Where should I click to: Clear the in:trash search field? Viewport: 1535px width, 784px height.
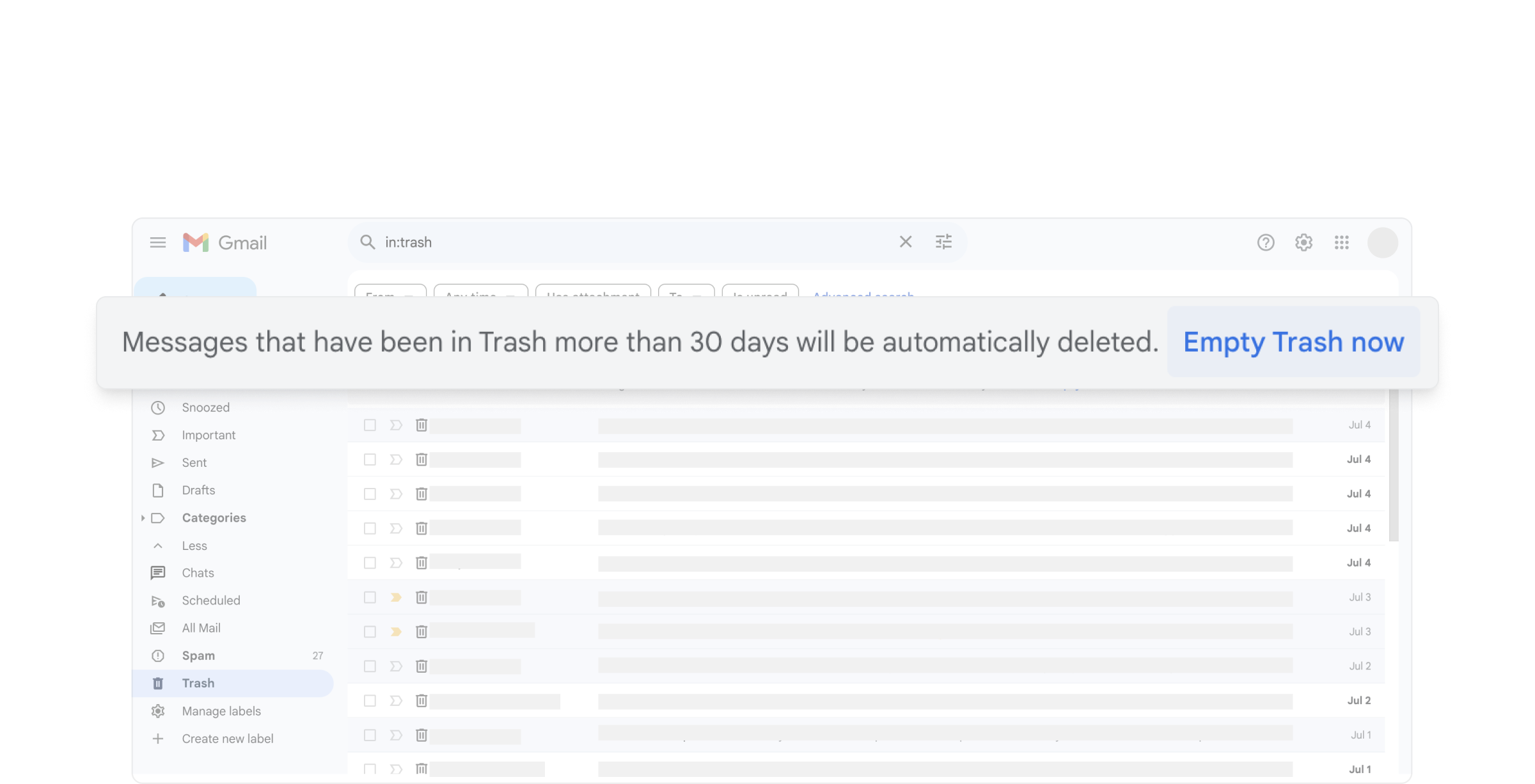pos(906,242)
